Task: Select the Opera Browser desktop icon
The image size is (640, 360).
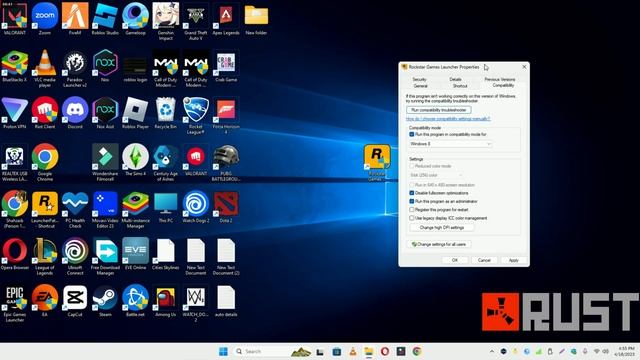Action: [x=15, y=253]
